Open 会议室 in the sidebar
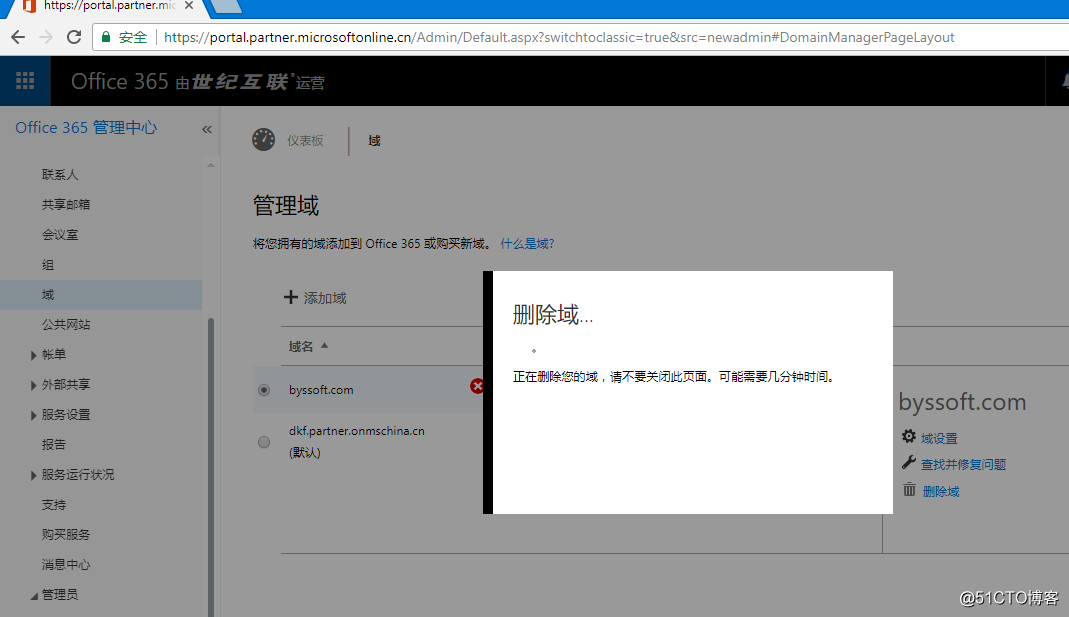The height and width of the screenshot is (617, 1069). point(60,235)
